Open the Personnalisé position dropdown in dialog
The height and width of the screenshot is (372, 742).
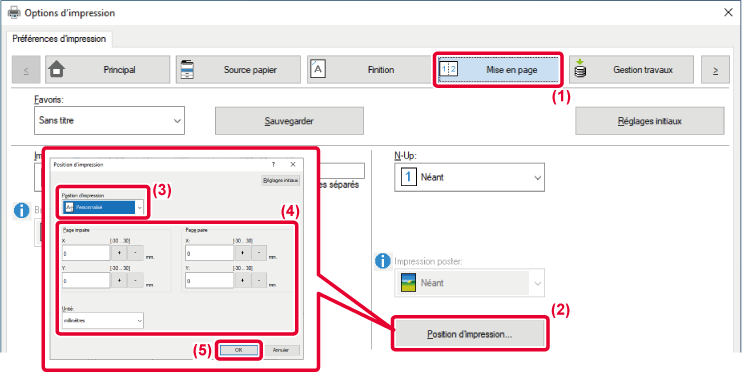coord(103,207)
